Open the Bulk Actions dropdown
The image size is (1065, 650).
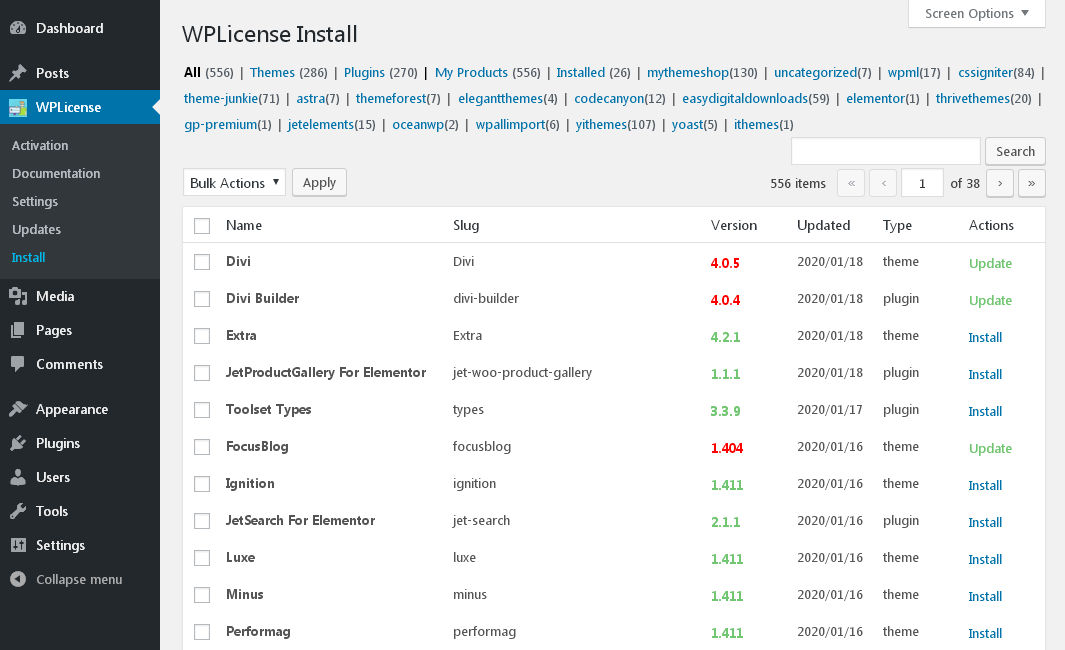[234, 183]
